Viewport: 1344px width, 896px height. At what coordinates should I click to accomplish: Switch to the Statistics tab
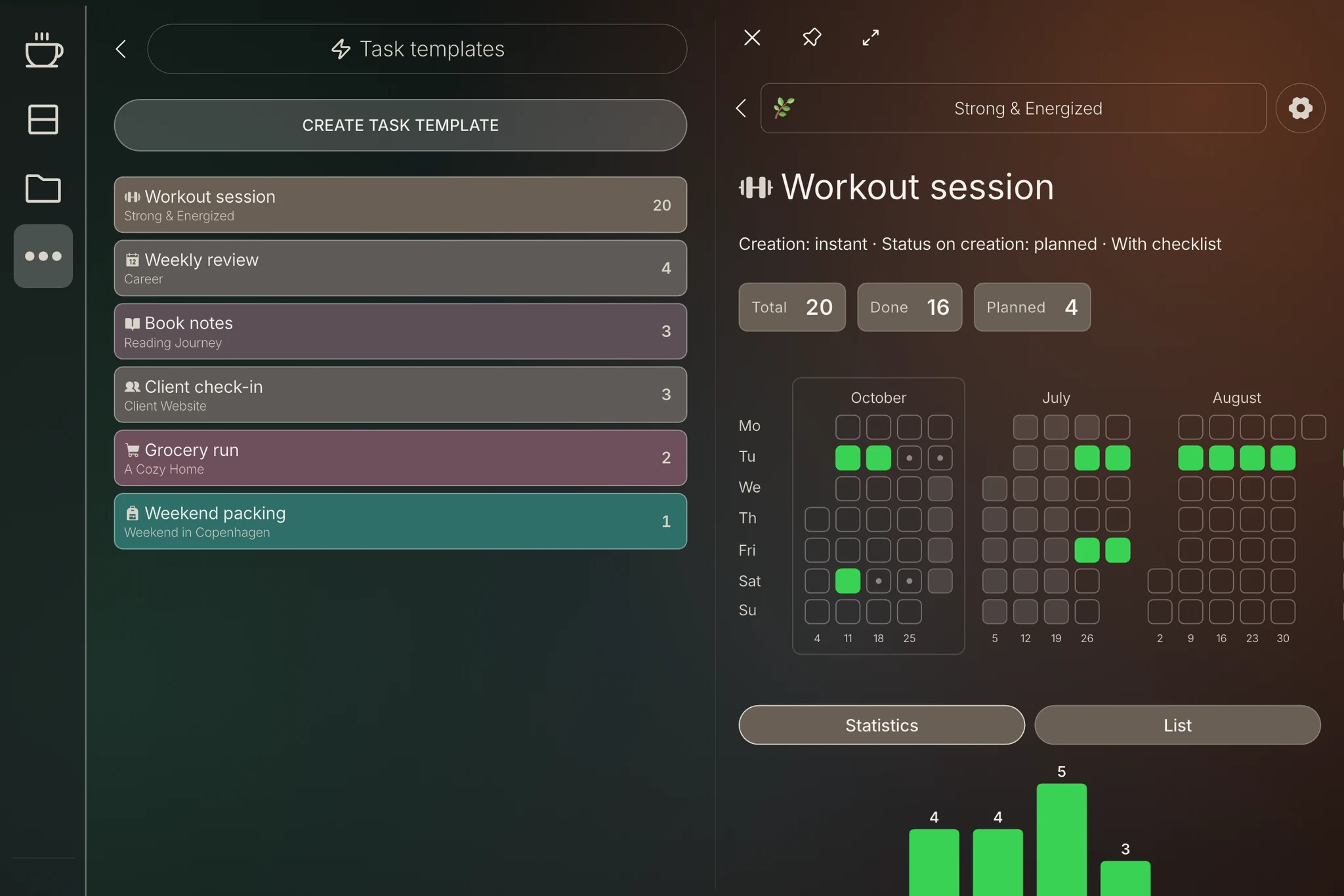click(881, 725)
